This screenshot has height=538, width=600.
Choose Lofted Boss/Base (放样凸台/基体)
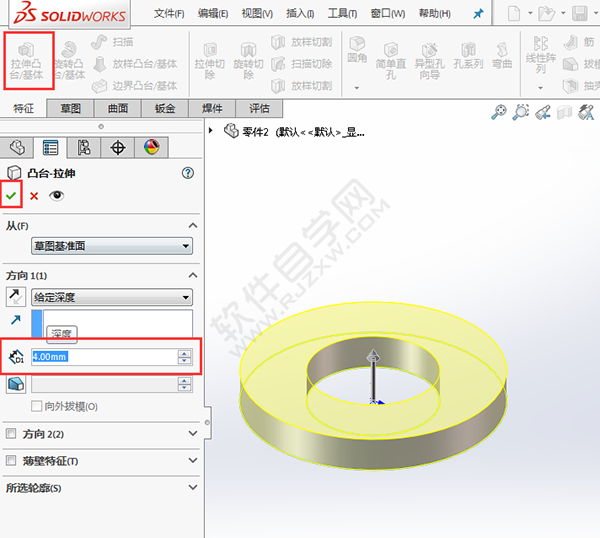coord(135,64)
